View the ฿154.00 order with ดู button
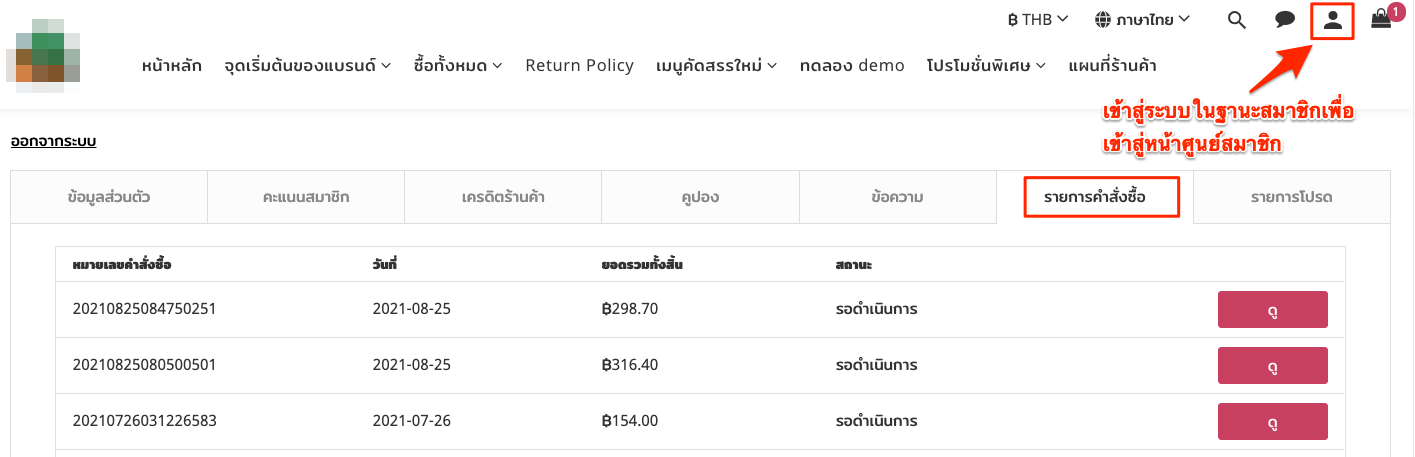Viewport: 1415px width, 457px height. [x=1272, y=422]
